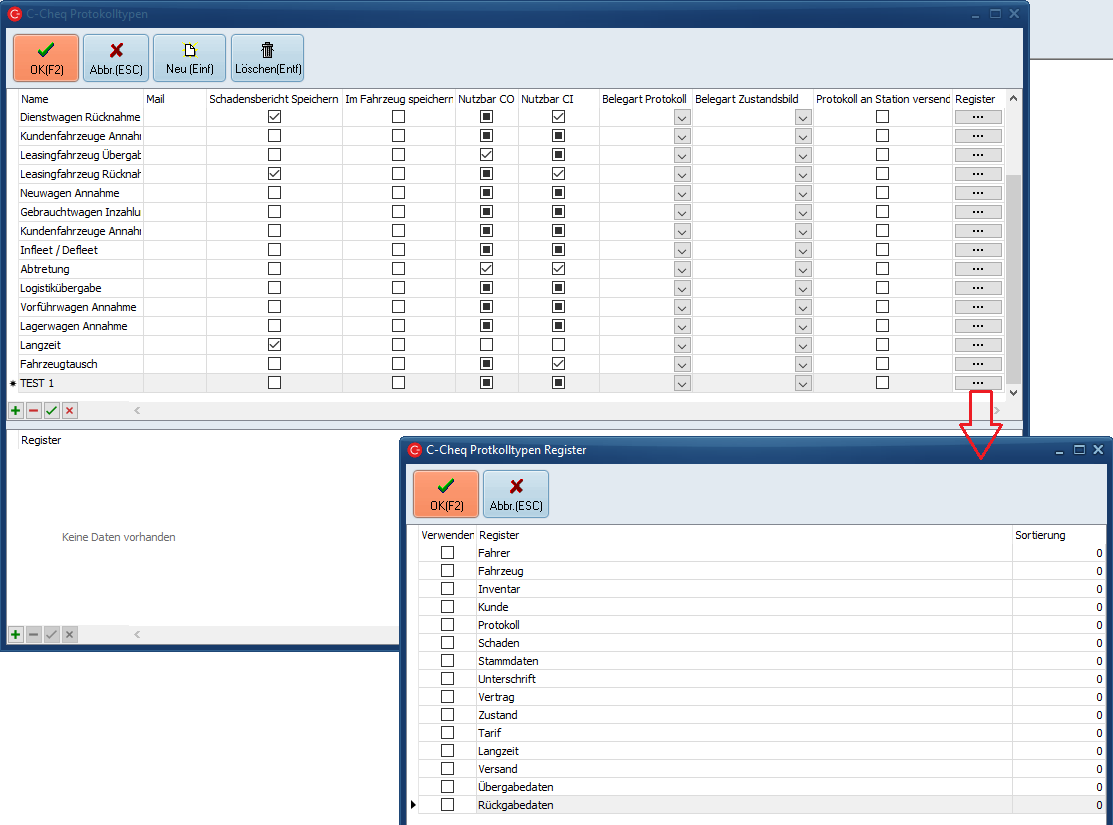Open Register ellipsis button for TEST 1
This screenshot has height=825, width=1113.
tap(978, 383)
